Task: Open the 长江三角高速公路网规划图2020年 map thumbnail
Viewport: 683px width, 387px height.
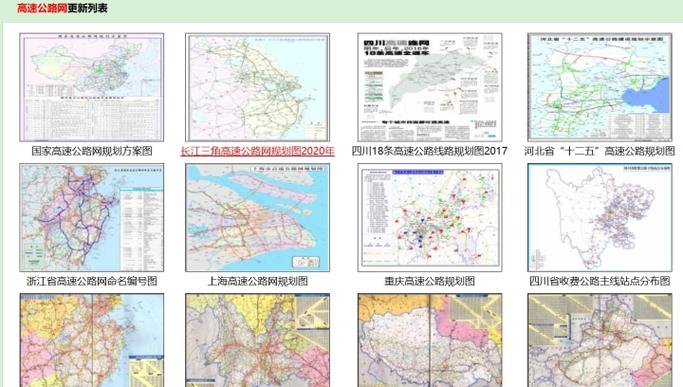Action: tap(257, 87)
